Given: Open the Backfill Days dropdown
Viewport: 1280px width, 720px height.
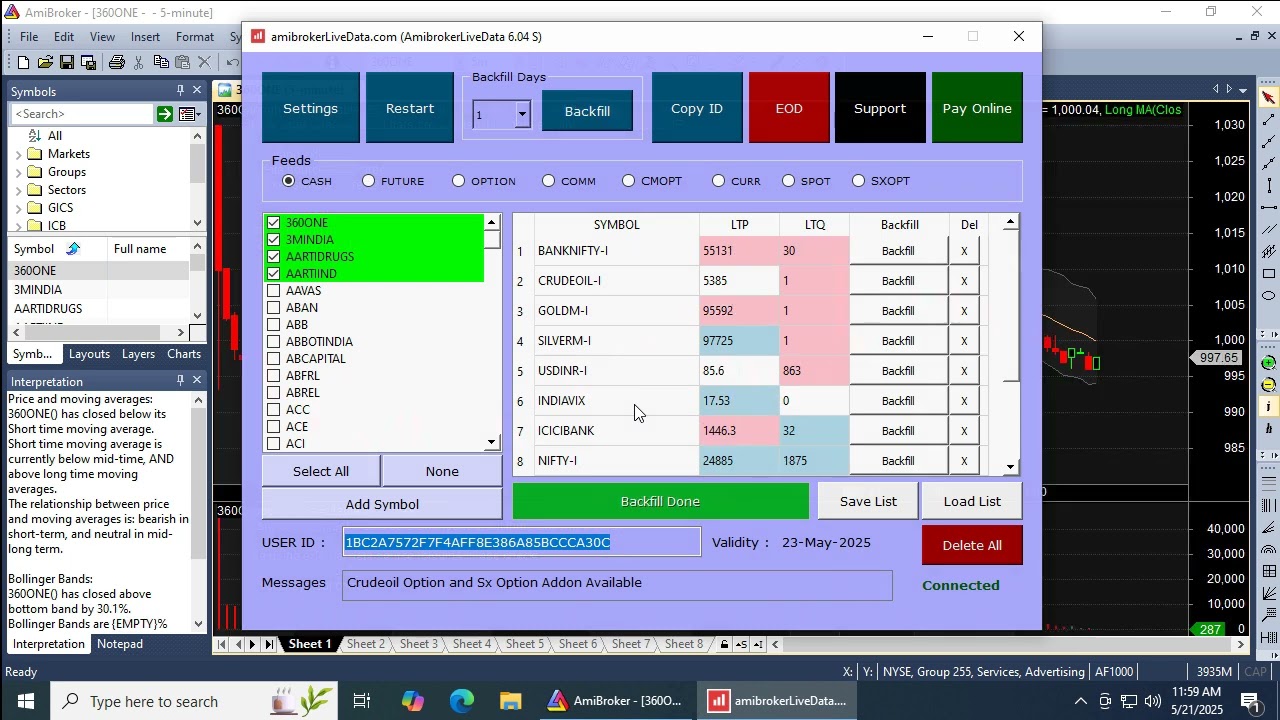Looking at the screenshot, I should (x=522, y=114).
